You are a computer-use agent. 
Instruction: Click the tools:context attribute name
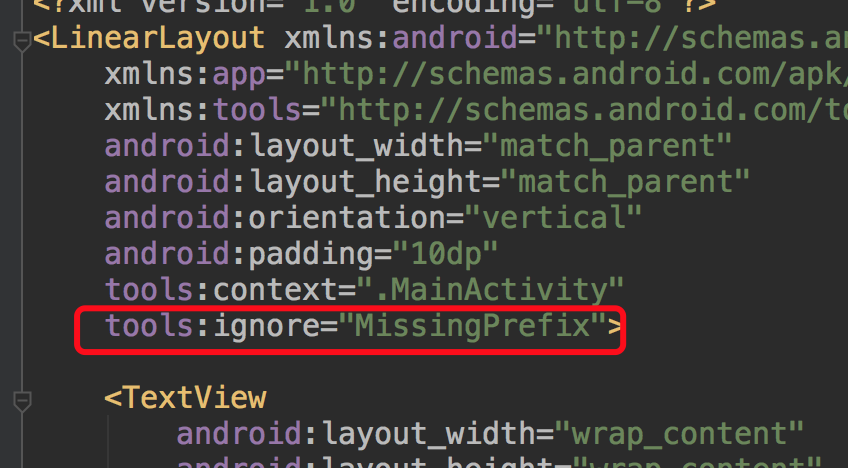point(221,290)
